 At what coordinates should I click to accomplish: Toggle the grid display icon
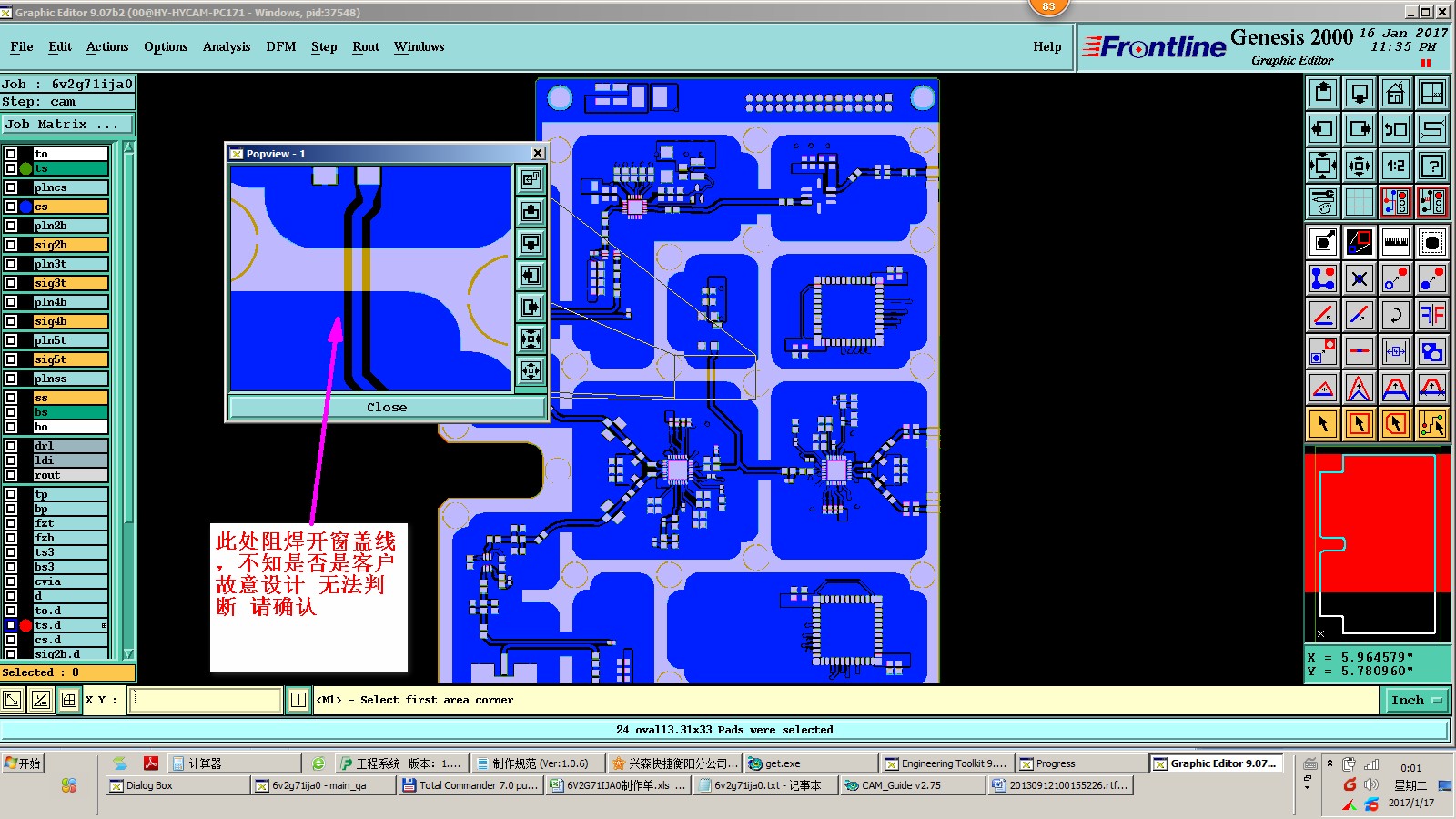click(1360, 202)
